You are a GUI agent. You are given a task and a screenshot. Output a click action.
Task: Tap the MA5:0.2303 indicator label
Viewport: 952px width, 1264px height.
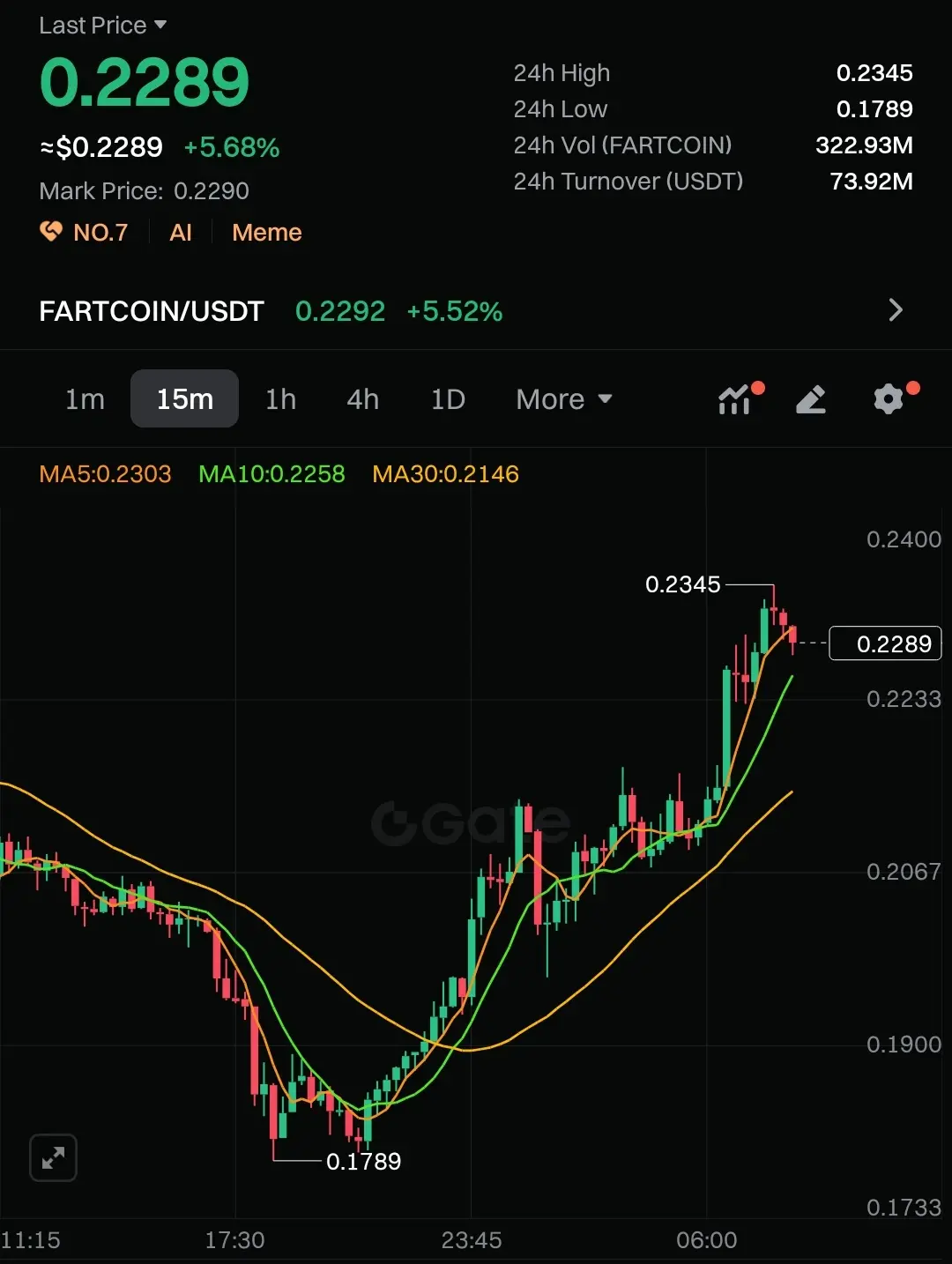point(105,474)
